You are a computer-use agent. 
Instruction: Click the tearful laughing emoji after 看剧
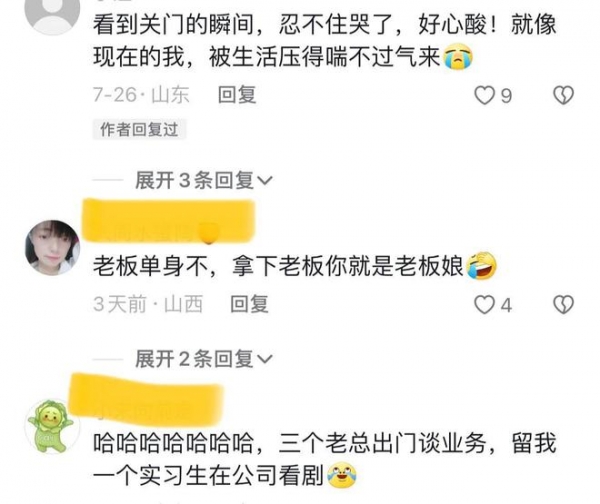pyautogui.click(x=342, y=475)
